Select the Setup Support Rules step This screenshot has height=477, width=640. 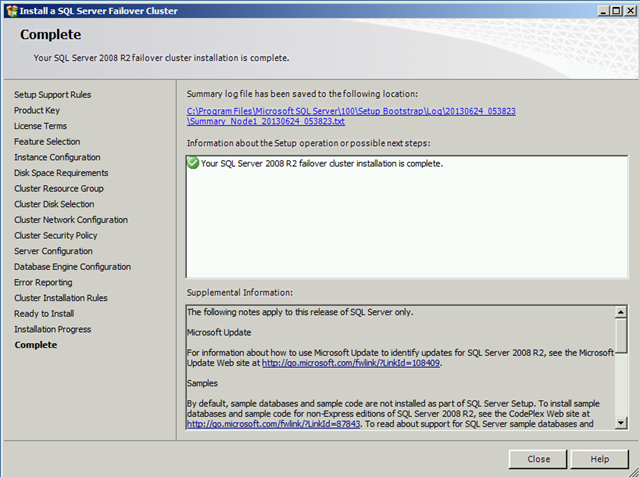[x=52, y=95]
